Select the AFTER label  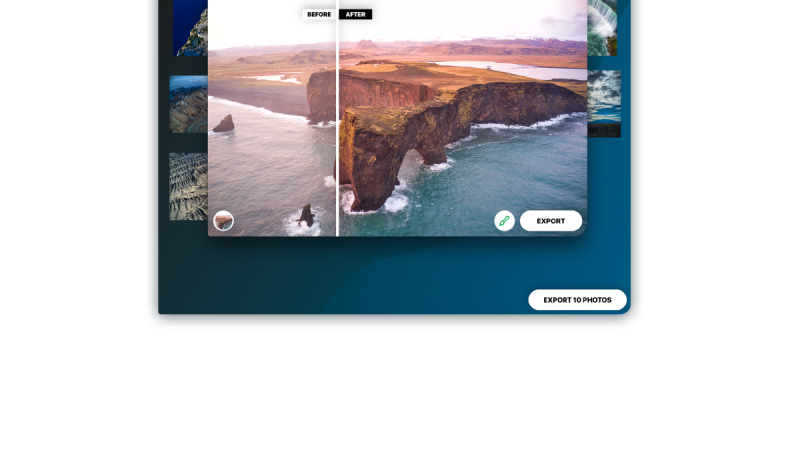coord(356,14)
